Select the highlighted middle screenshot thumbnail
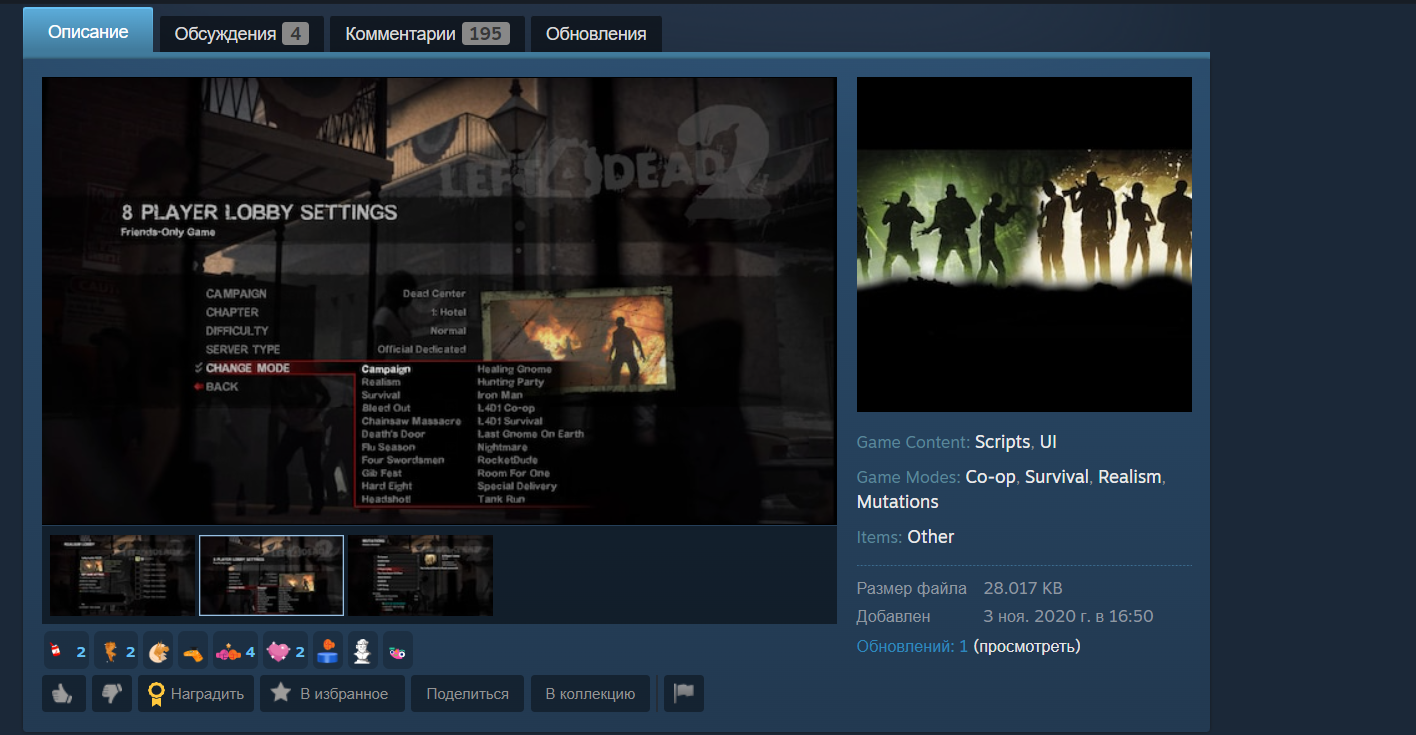 (x=271, y=575)
